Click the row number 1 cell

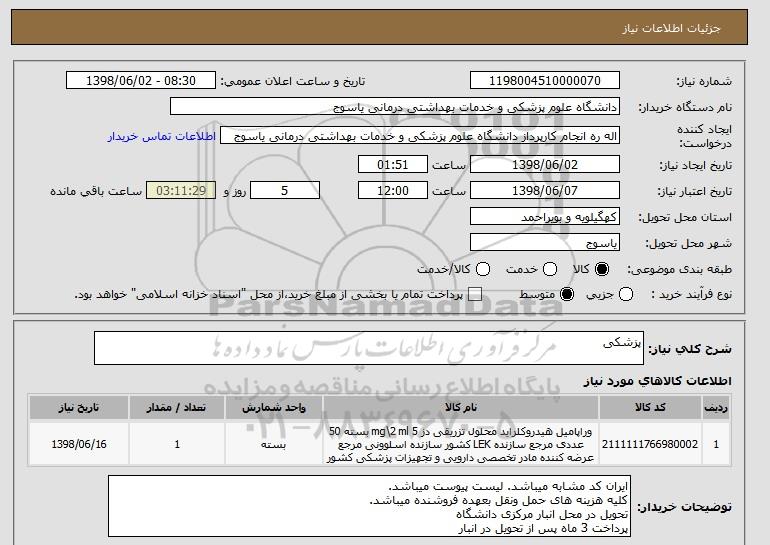pyautogui.click(x=716, y=444)
